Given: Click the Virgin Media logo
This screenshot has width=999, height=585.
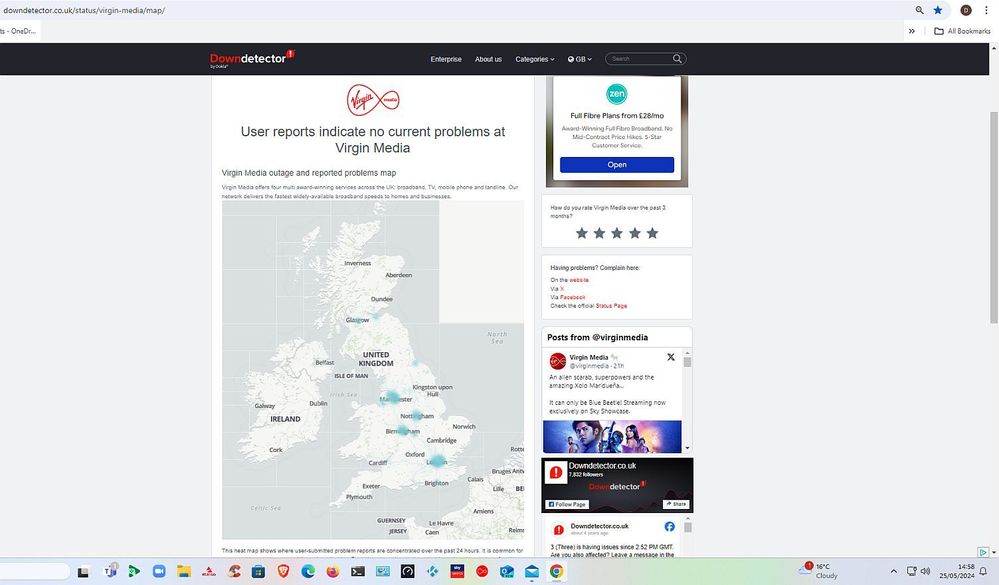Looking at the screenshot, I should coord(373,100).
